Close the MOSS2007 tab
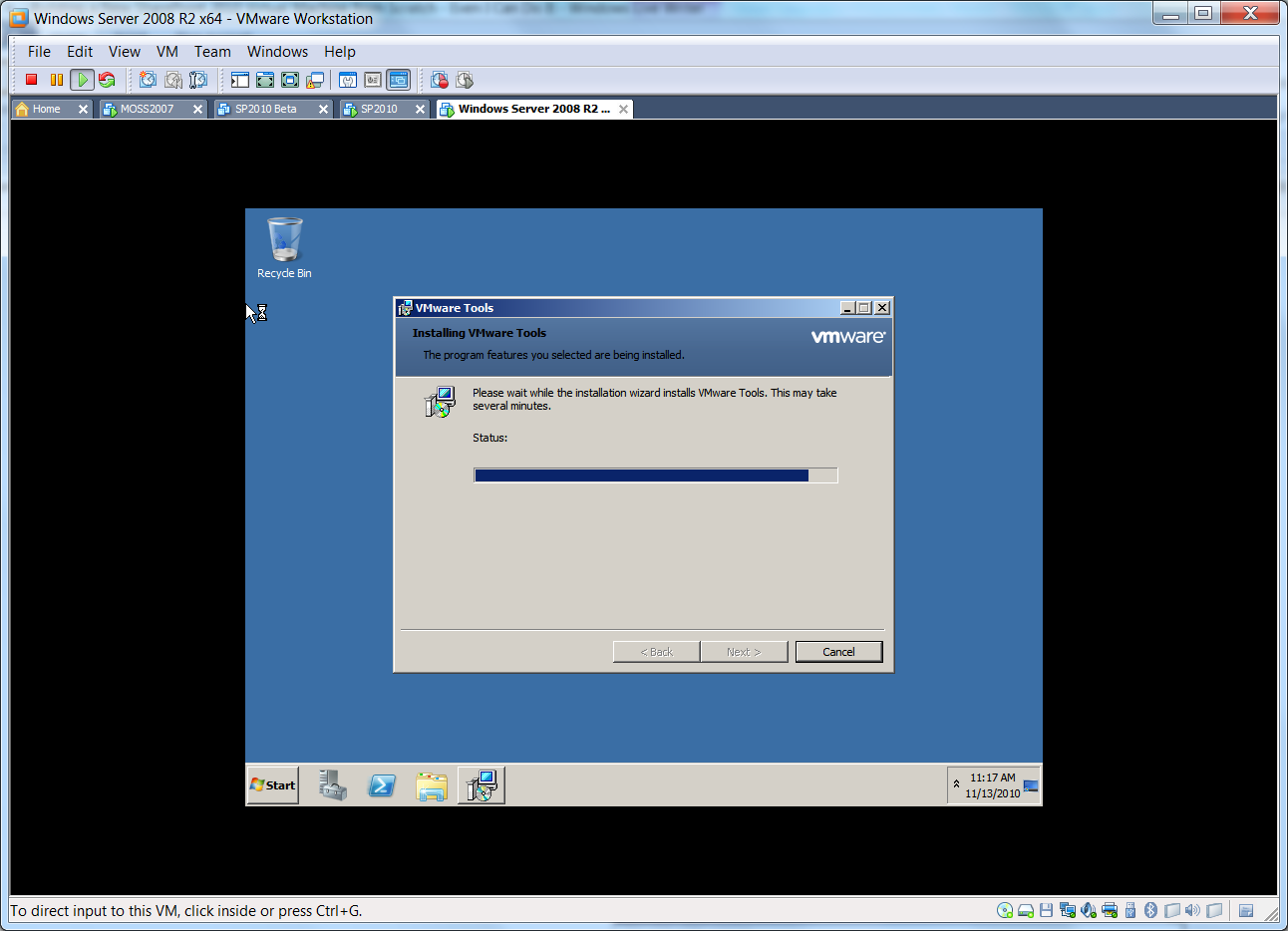This screenshot has height=931, width=1288. (197, 109)
